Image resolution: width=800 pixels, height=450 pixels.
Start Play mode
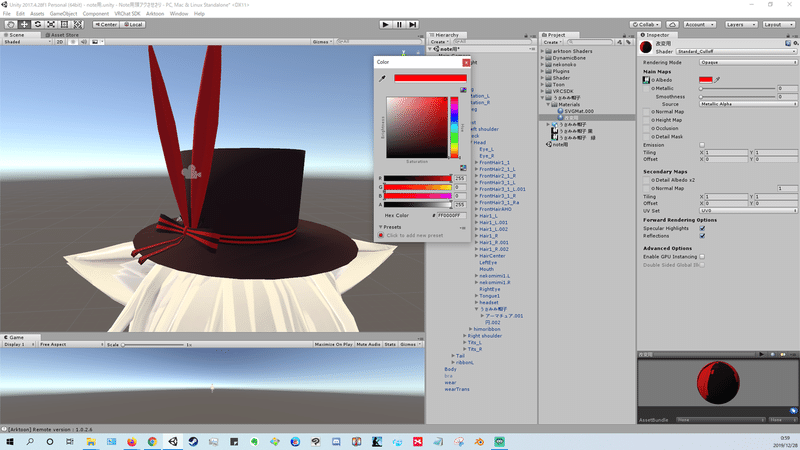click(x=386, y=24)
